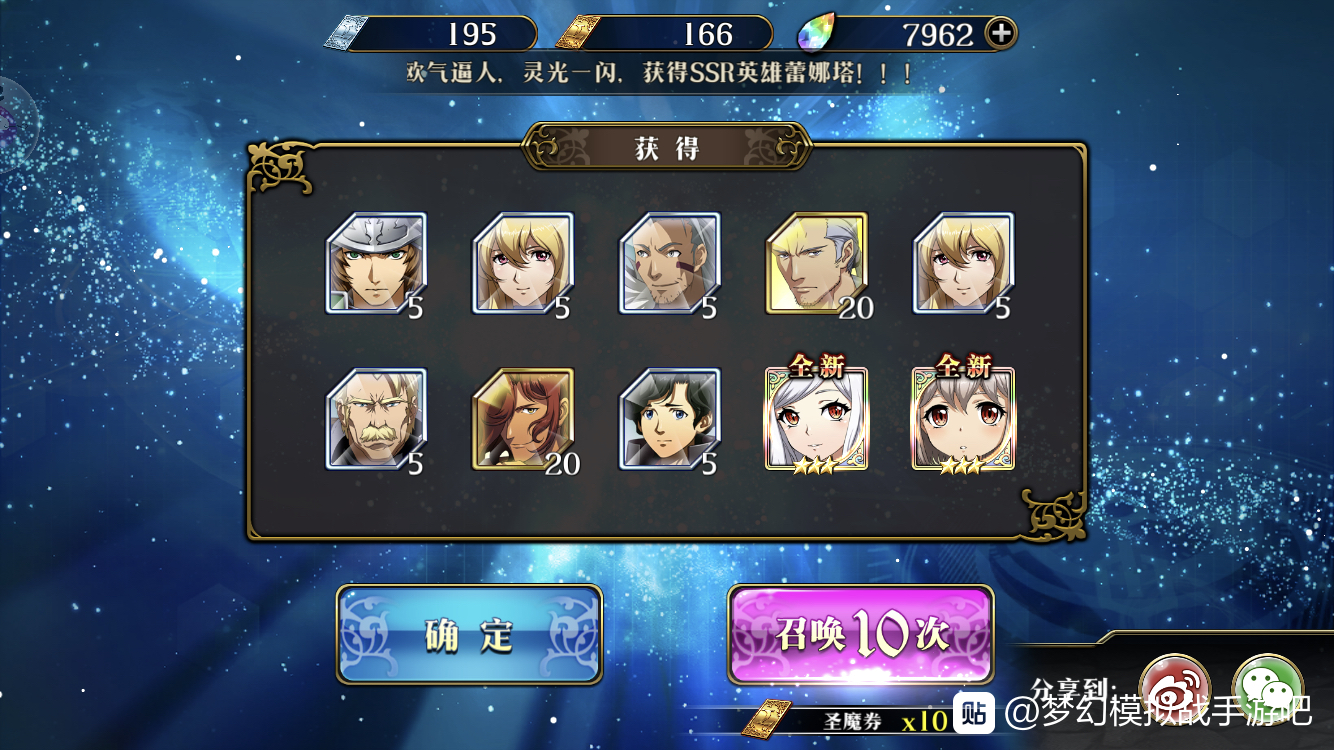Image resolution: width=1334 pixels, height=750 pixels.
Task: Tap the rainbow crystal currency icon
Action: [816, 35]
